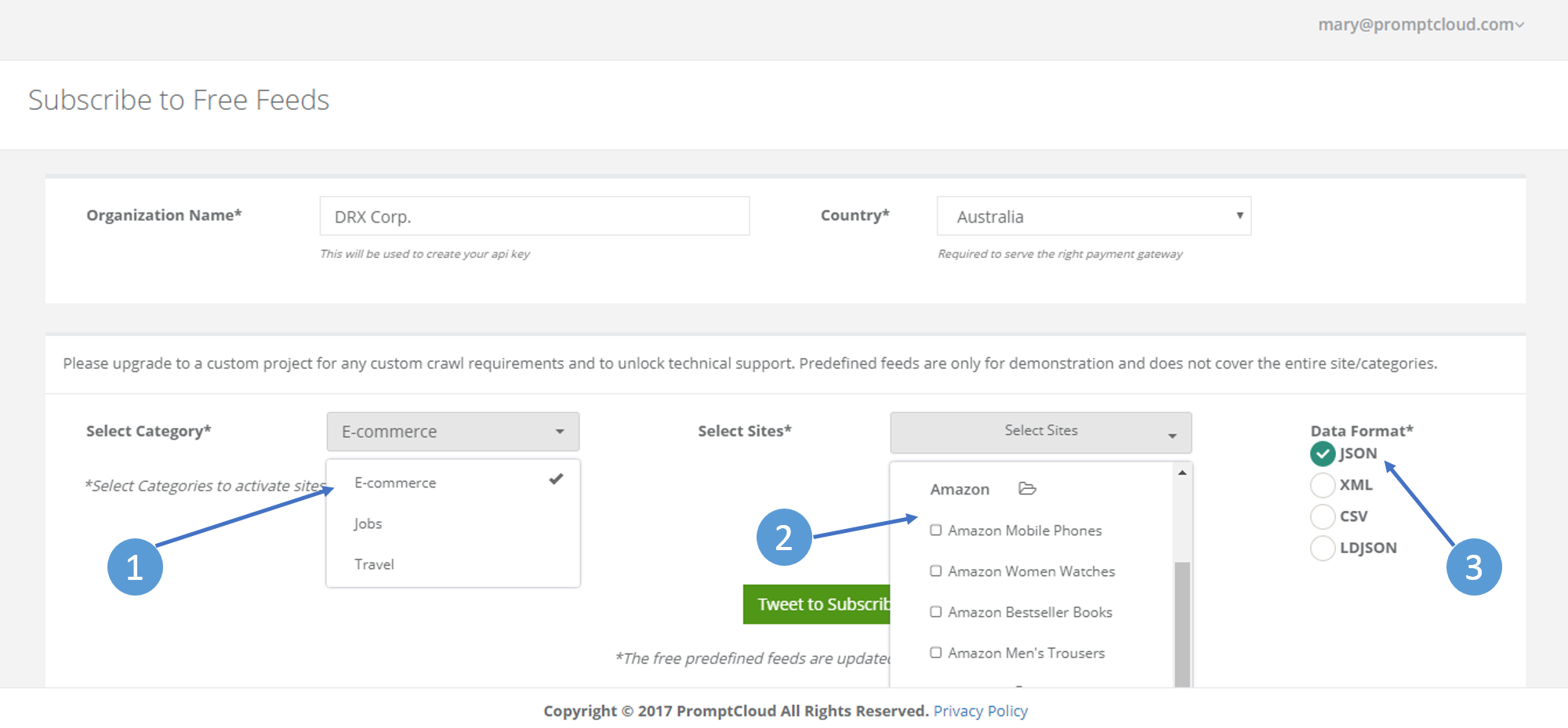This screenshot has width=1568, height=728.
Task: Check the Amazon Women Watches checkbox
Action: (x=935, y=571)
